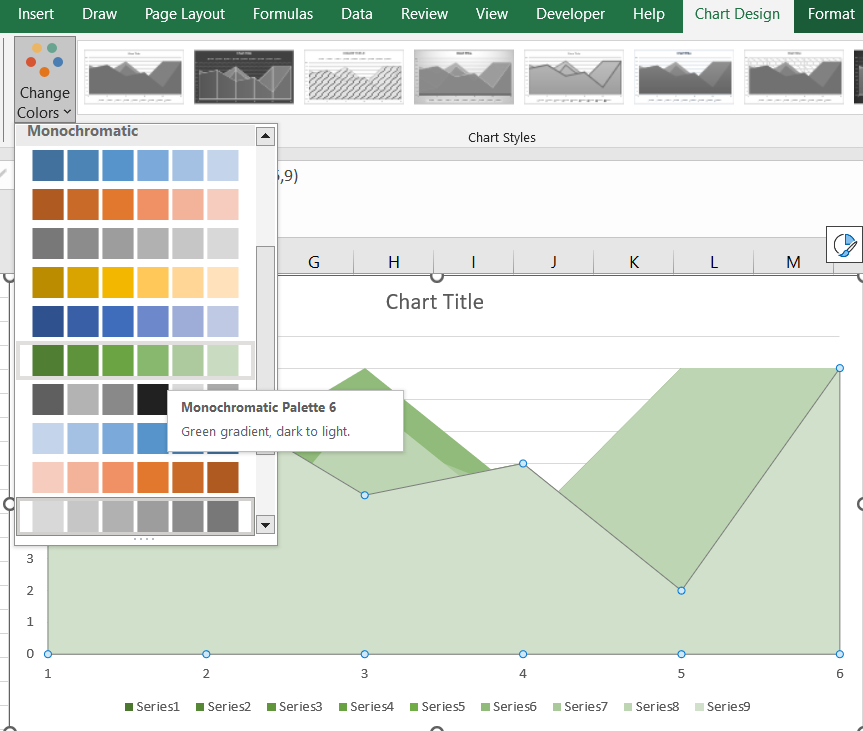Click the Chart Title text
Image resolution: width=863 pixels, height=731 pixels.
pyautogui.click(x=434, y=302)
